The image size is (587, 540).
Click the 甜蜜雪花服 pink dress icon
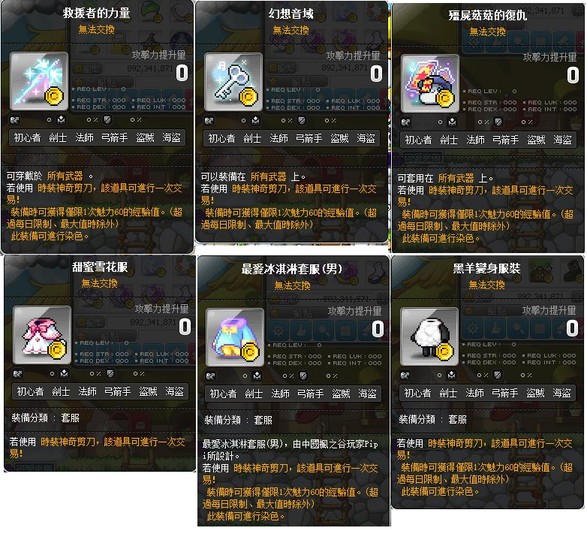pyautogui.click(x=42, y=335)
